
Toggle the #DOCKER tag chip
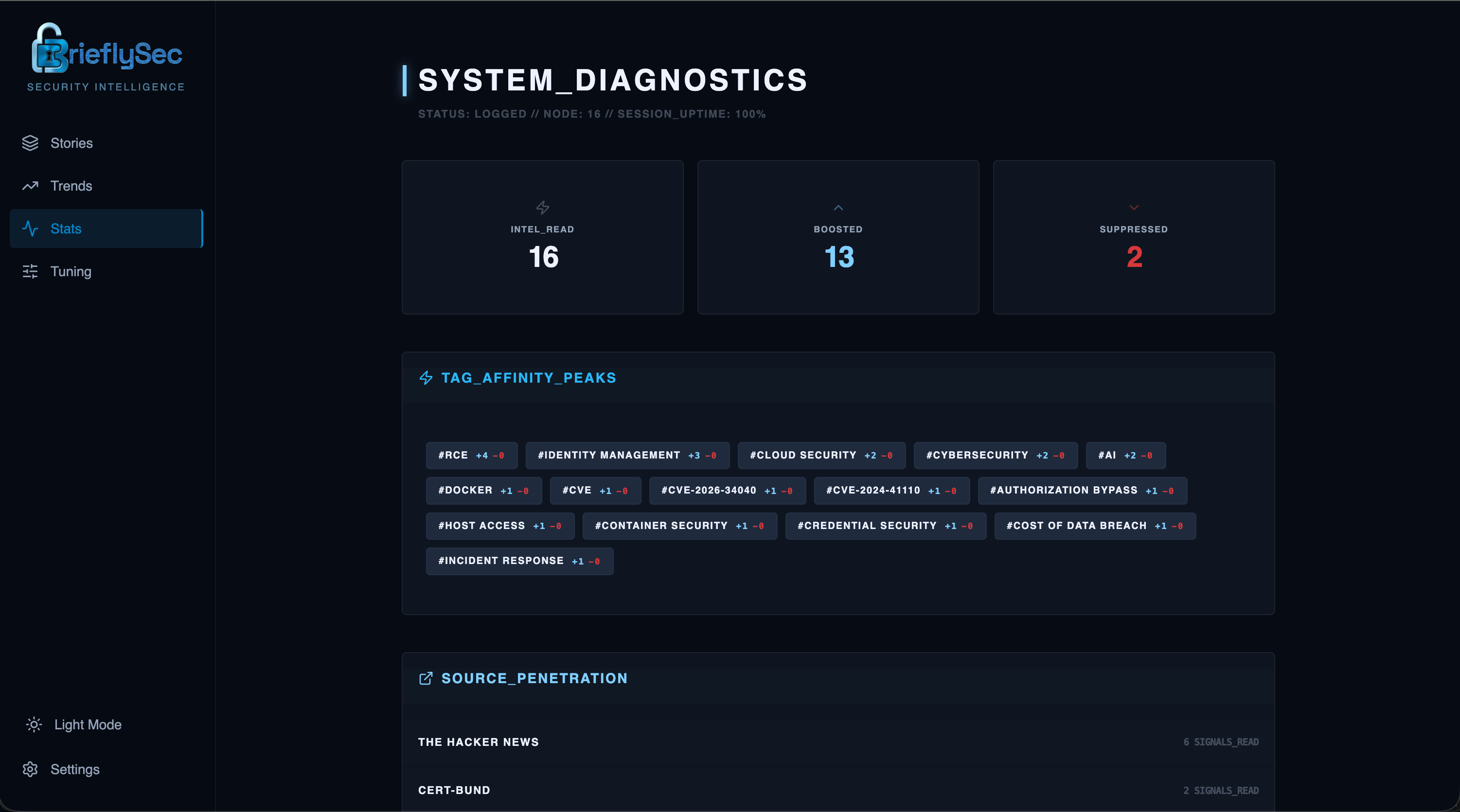(483, 491)
